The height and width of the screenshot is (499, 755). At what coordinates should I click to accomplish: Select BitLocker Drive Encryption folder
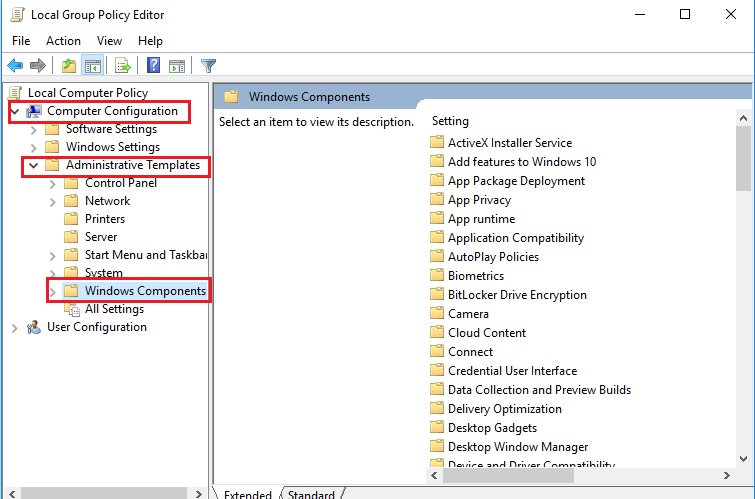click(517, 295)
